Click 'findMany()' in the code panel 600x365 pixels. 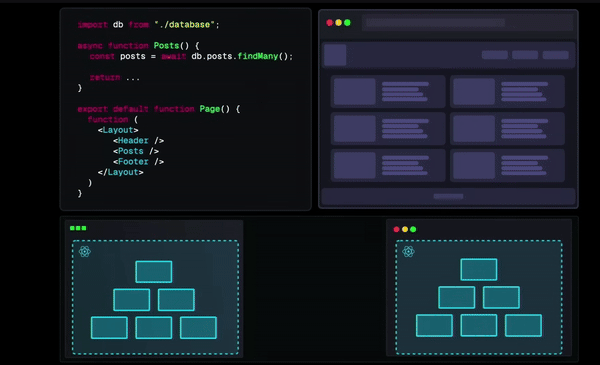coord(262,56)
